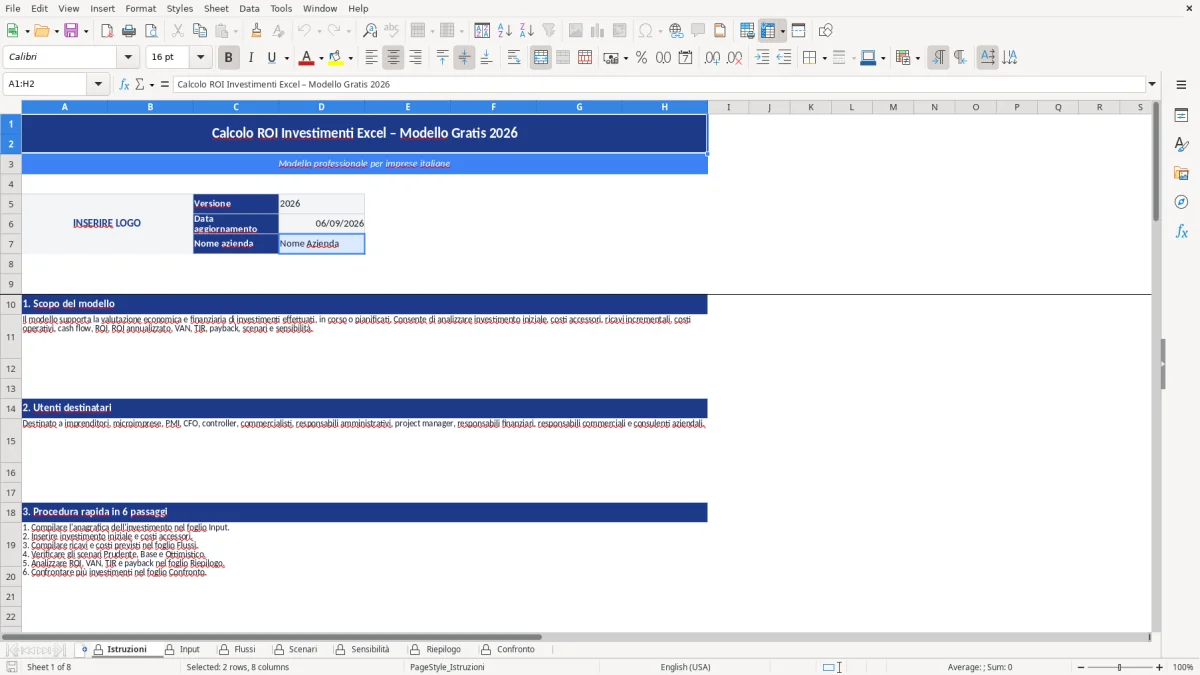Click the Insert Hyperlink icon
The image size is (1200, 675).
676,31
